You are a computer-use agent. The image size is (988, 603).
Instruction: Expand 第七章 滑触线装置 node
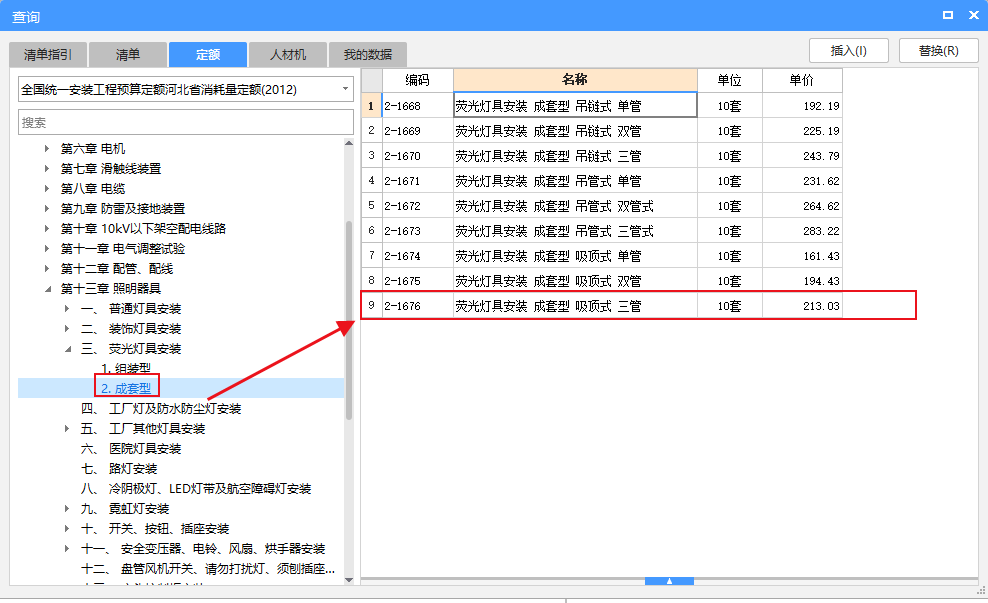coord(47,169)
